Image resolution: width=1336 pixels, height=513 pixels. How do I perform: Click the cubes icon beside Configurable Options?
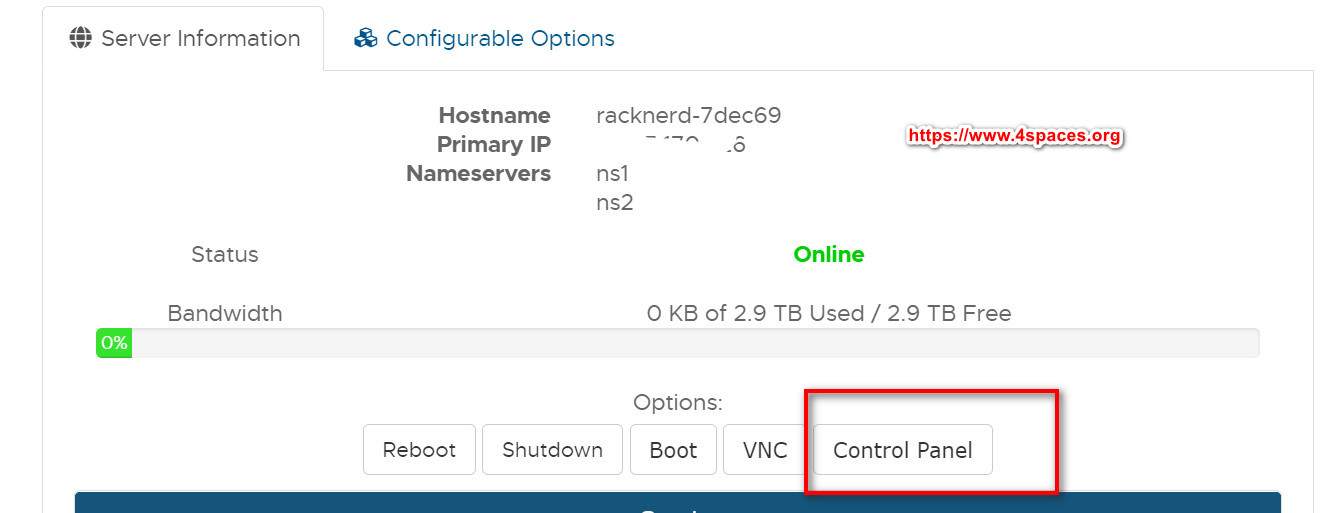[366, 38]
